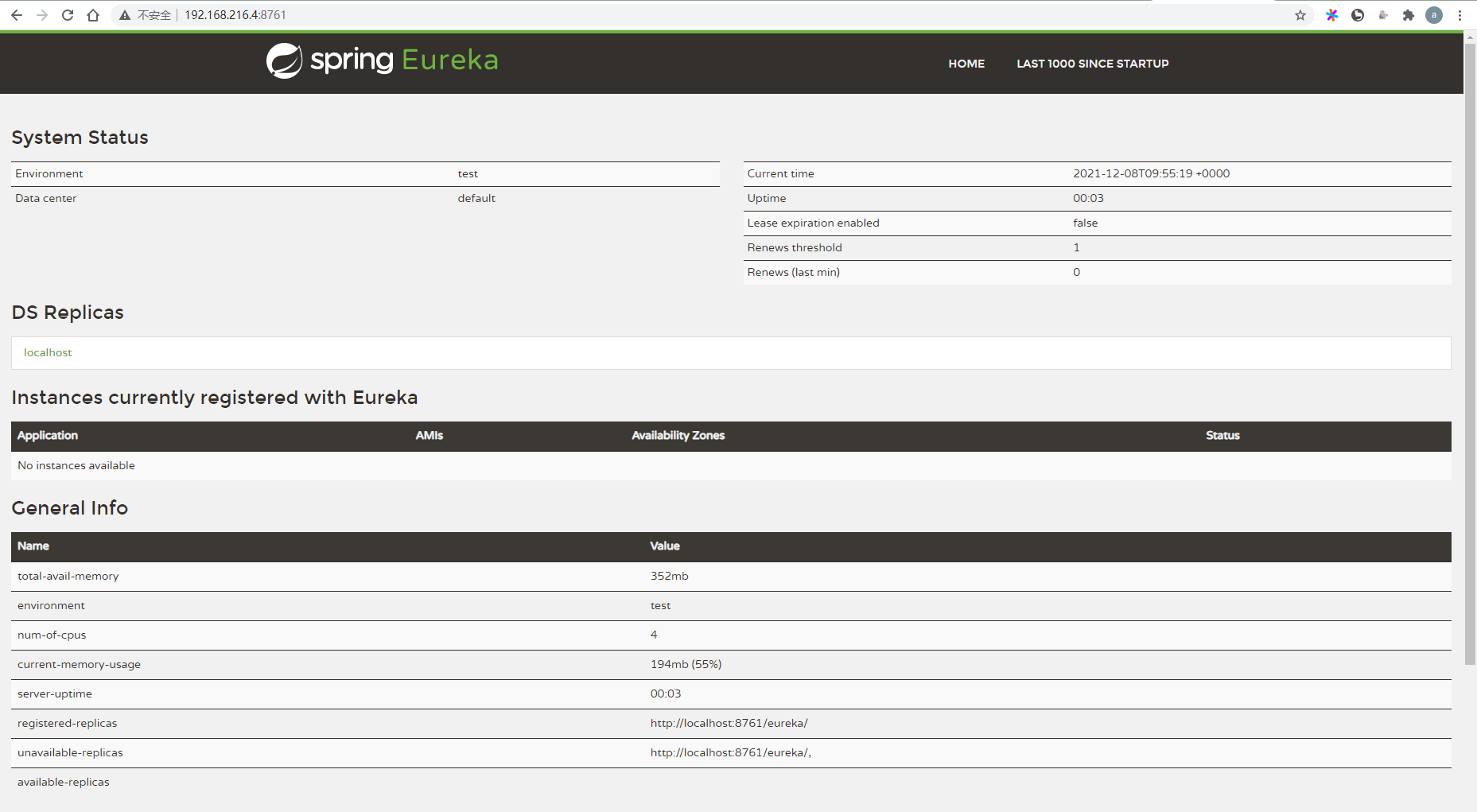Select Instances currently registered with Eureka heading
1477x812 pixels.
point(215,398)
